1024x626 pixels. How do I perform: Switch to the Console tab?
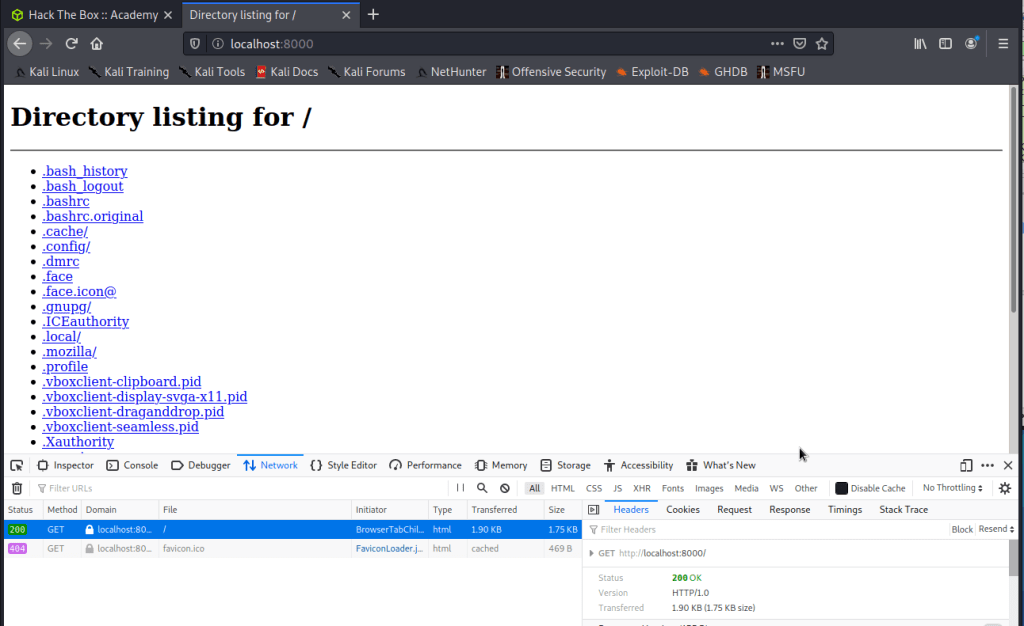132,466
